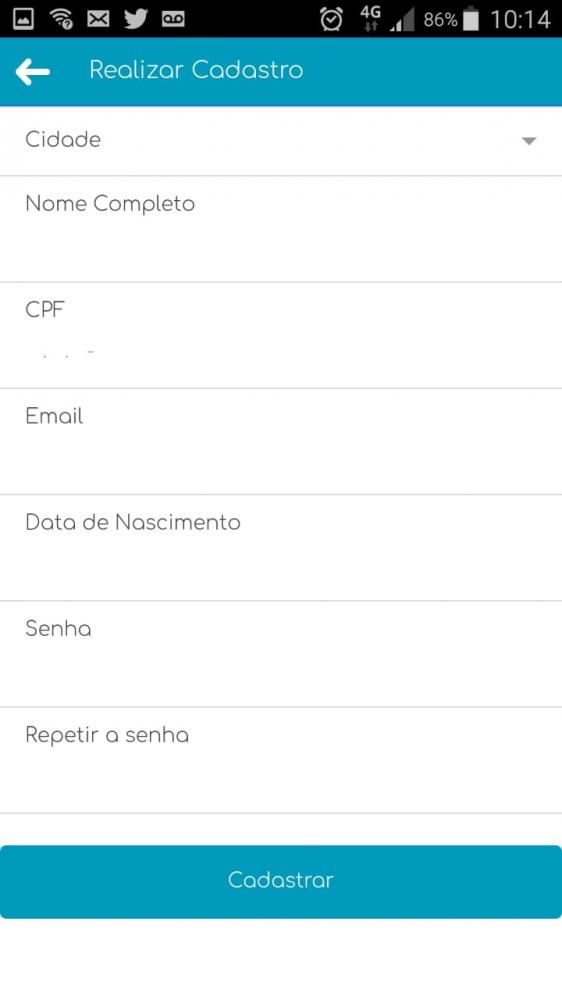This screenshot has height=1000, width=562.
Task: Tap the voicemail icon in status bar
Action: coord(173,20)
